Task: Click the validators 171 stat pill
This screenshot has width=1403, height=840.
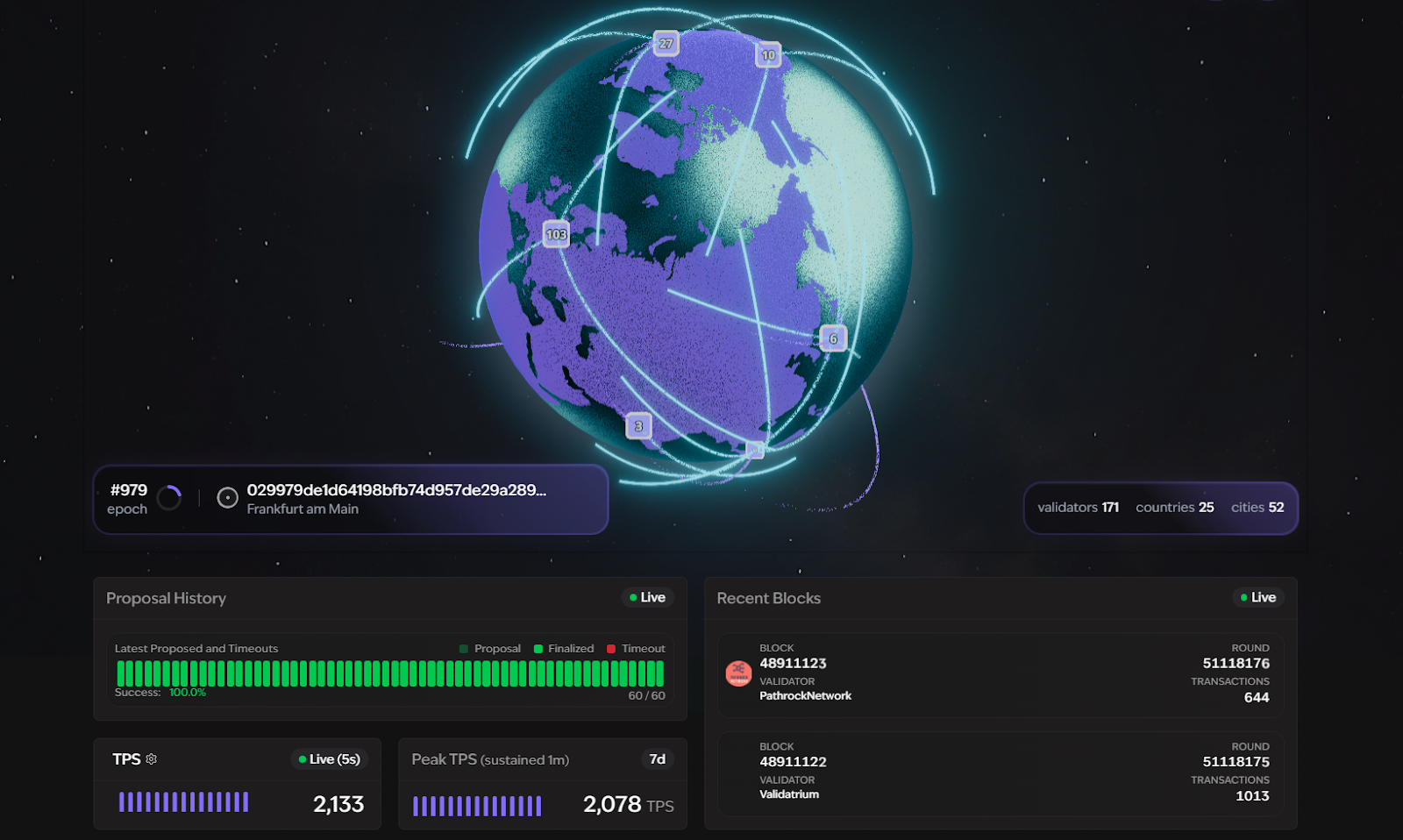Action: click(1078, 508)
